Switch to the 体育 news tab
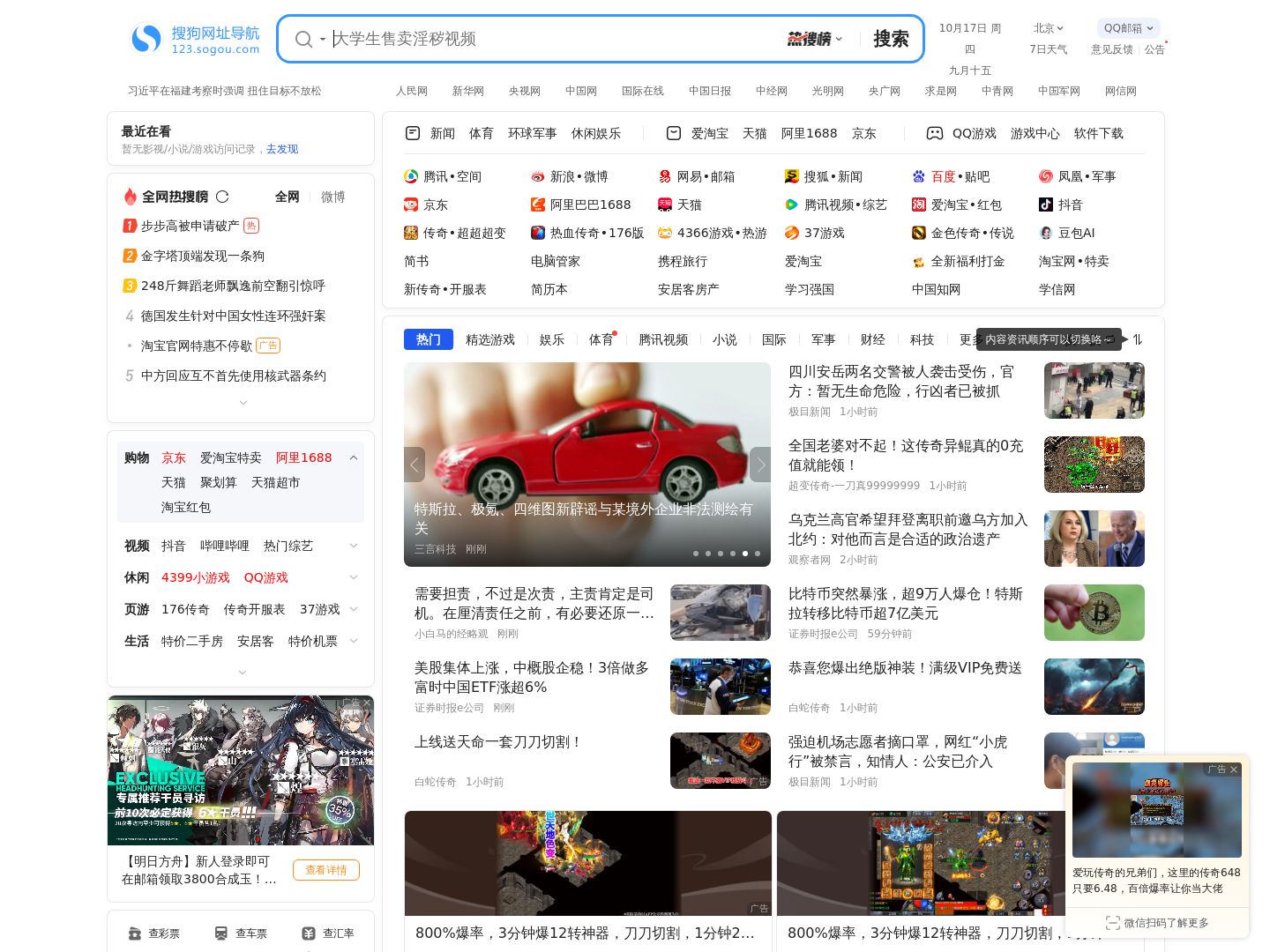 [601, 339]
